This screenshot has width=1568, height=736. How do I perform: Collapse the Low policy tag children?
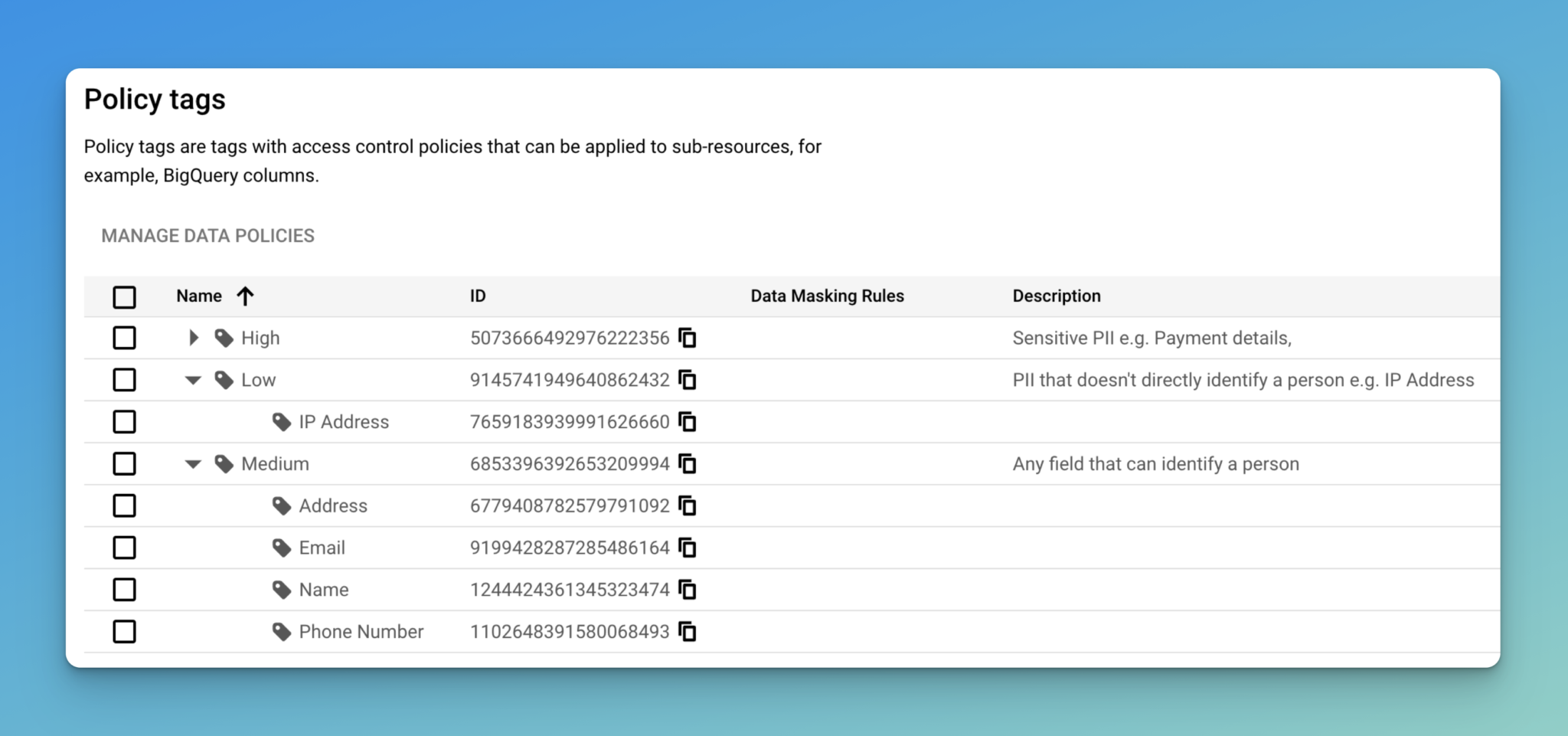click(193, 380)
